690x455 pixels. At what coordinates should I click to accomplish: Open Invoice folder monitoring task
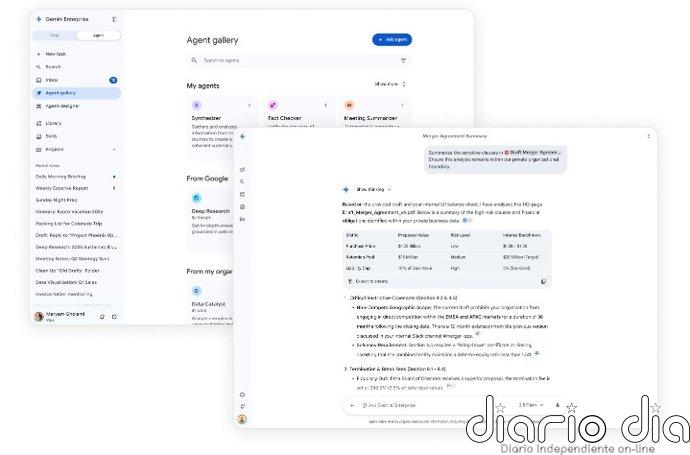tap(64, 294)
